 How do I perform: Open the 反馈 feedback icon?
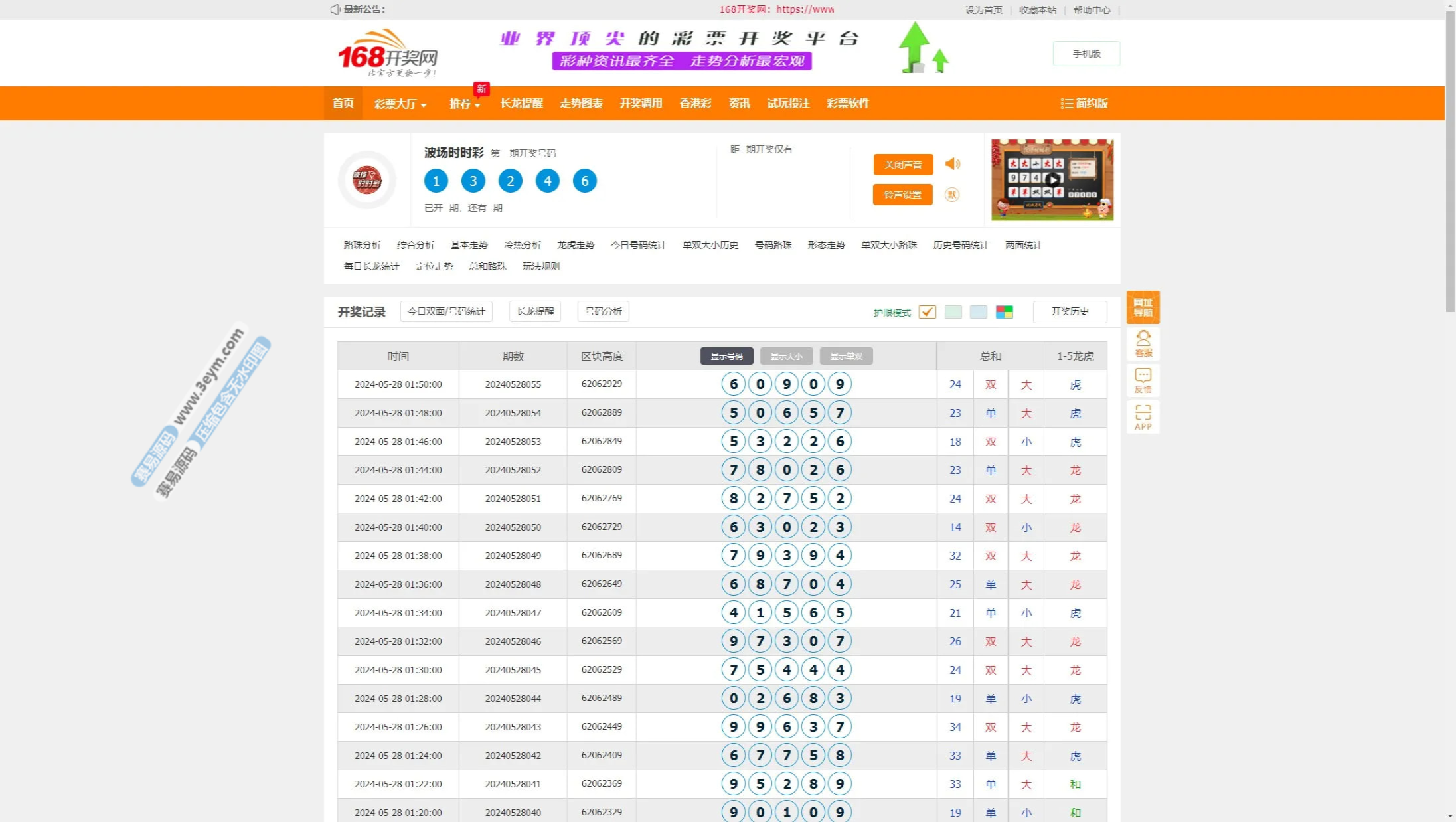click(x=1143, y=380)
